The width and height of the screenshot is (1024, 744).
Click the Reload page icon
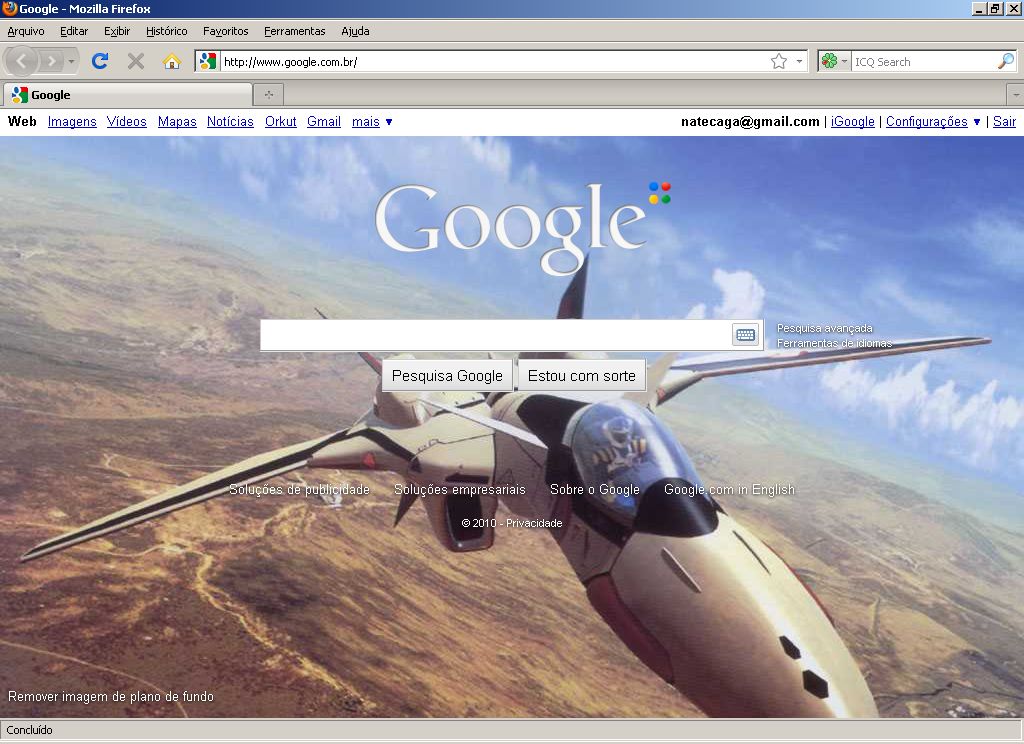click(x=100, y=61)
